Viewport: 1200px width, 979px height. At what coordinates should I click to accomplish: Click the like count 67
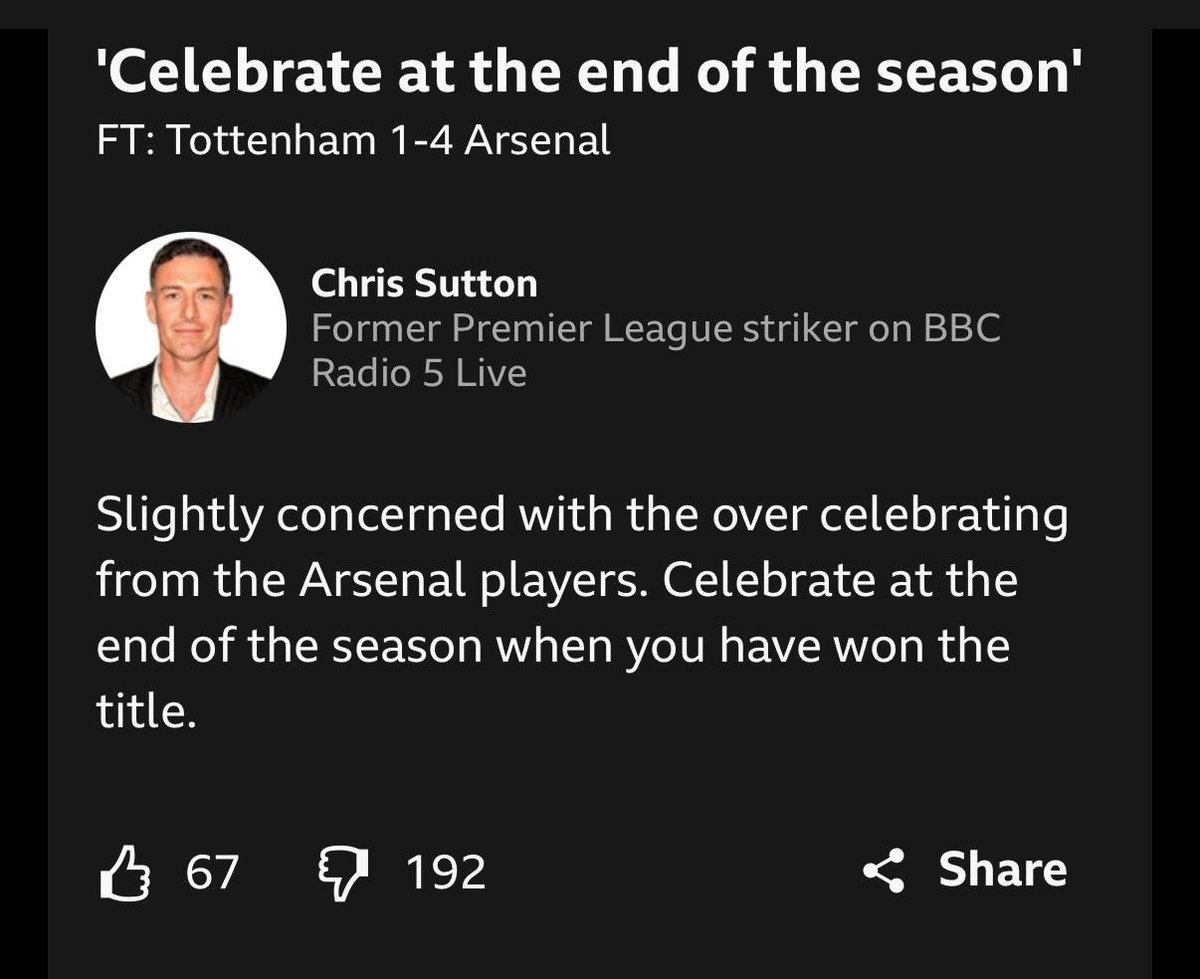click(x=212, y=872)
